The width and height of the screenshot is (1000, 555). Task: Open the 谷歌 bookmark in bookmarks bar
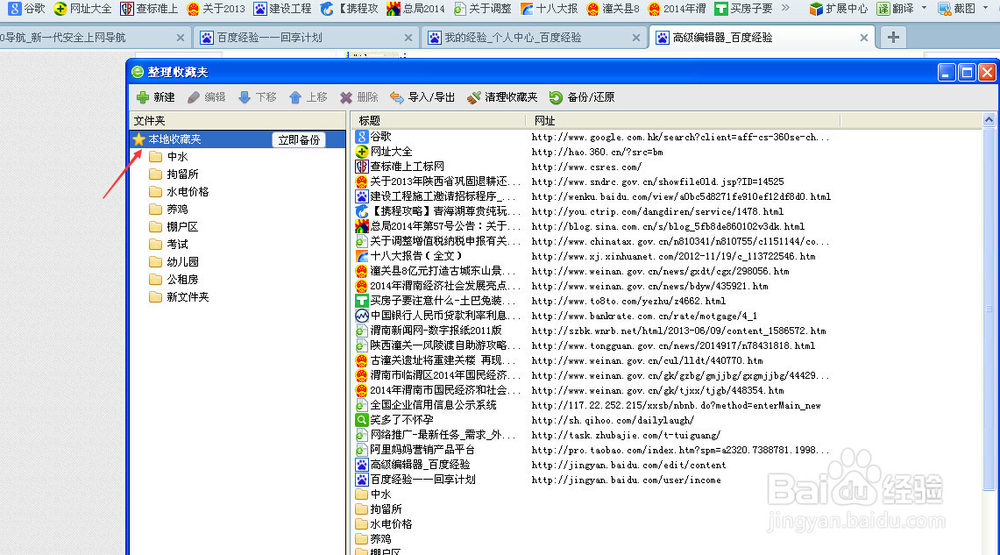click(x=26, y=8)
